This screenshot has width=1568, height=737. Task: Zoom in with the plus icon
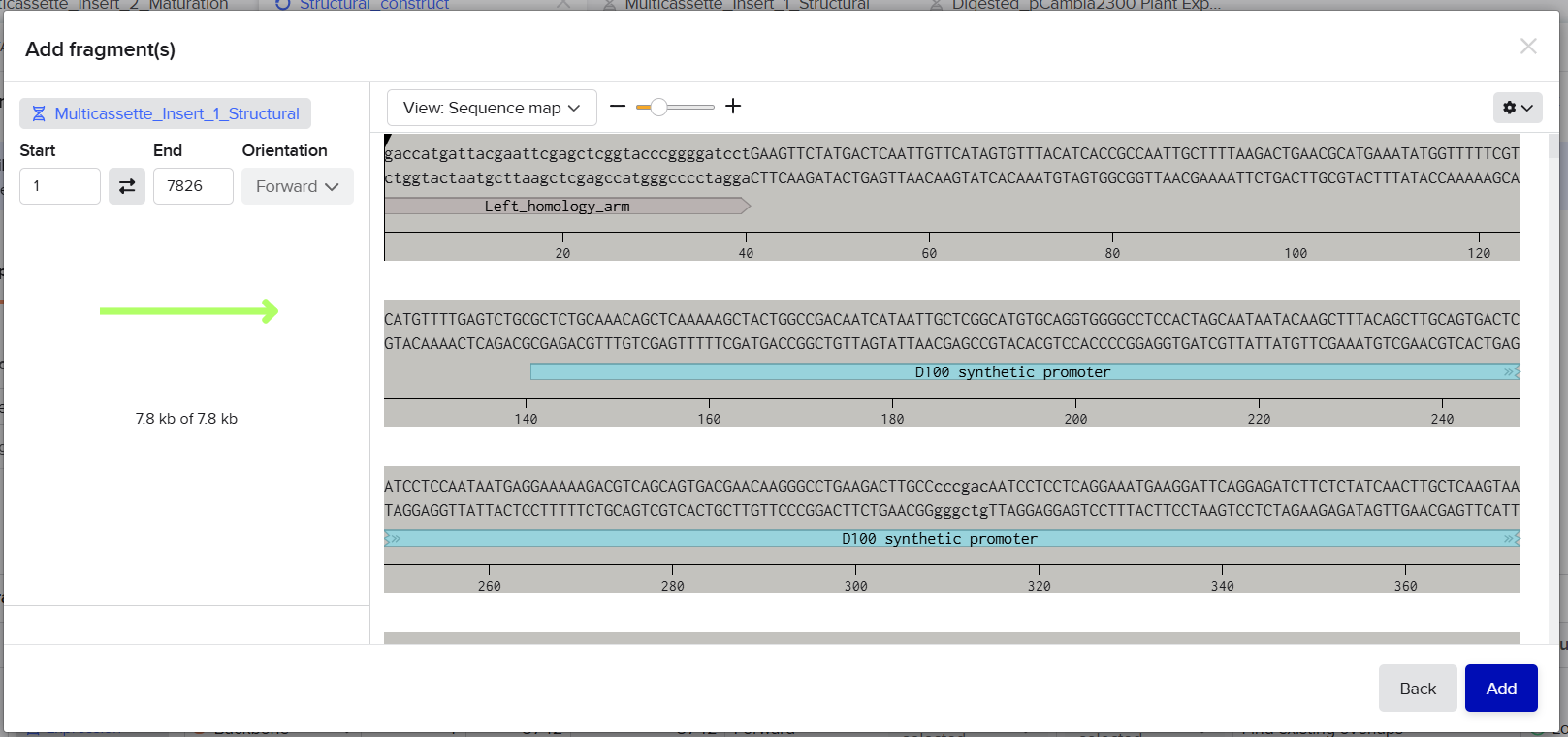(733, 107)
